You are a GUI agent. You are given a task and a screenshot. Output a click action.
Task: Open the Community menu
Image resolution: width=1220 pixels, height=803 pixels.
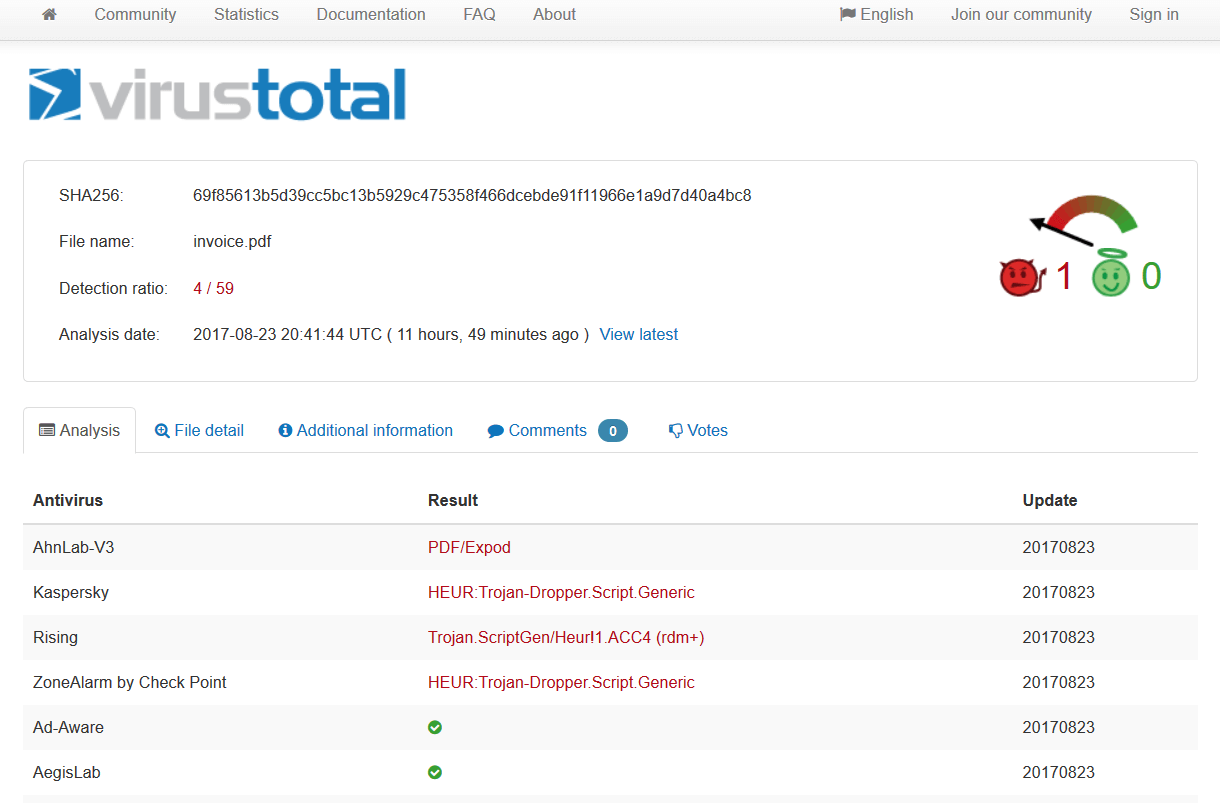[x=135, y=15]
